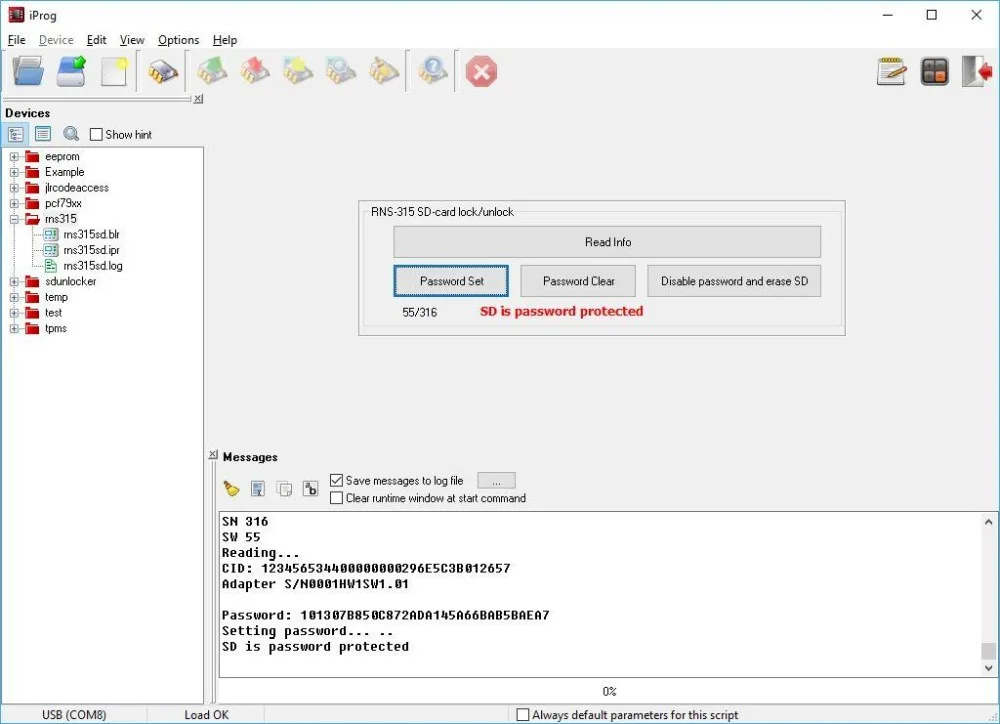Enable the Show hint checkbox

point(96,135)
